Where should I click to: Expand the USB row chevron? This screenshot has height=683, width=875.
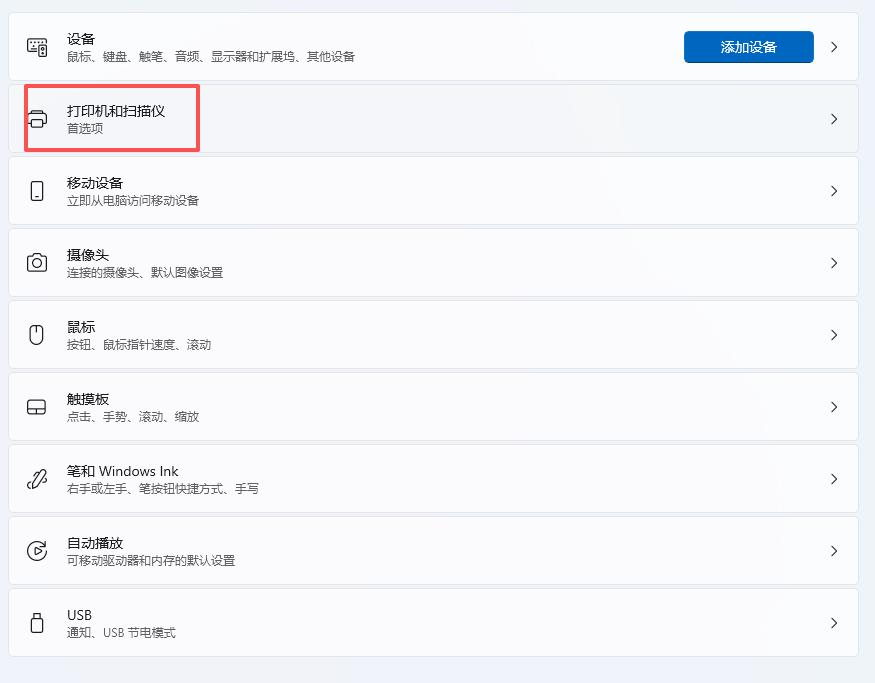point(834,623)
